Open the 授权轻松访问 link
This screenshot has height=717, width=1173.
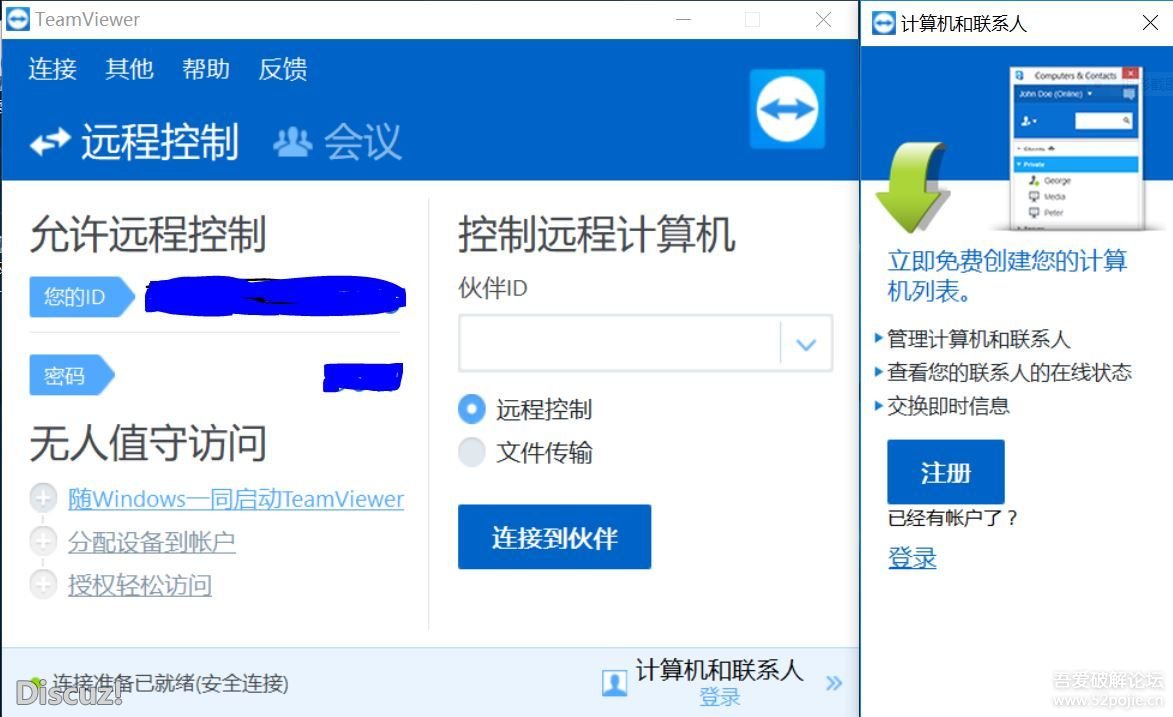[140, 585]
